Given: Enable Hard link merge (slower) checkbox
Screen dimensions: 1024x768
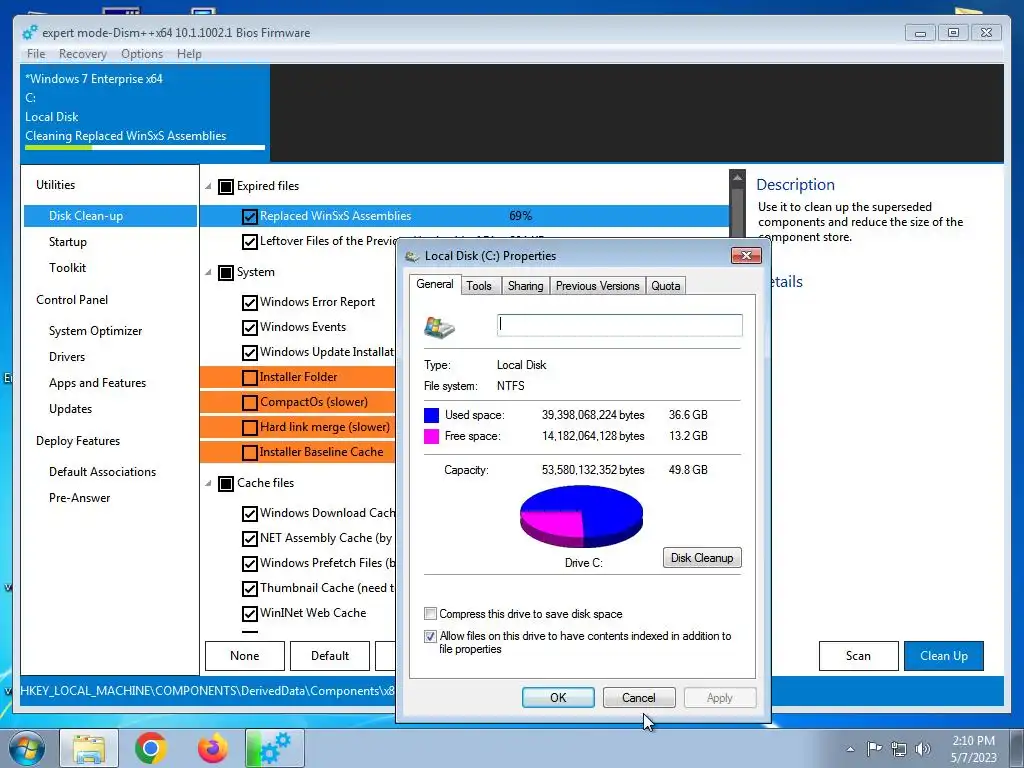Looking at the screenshot, I should (x=249, y=428).
